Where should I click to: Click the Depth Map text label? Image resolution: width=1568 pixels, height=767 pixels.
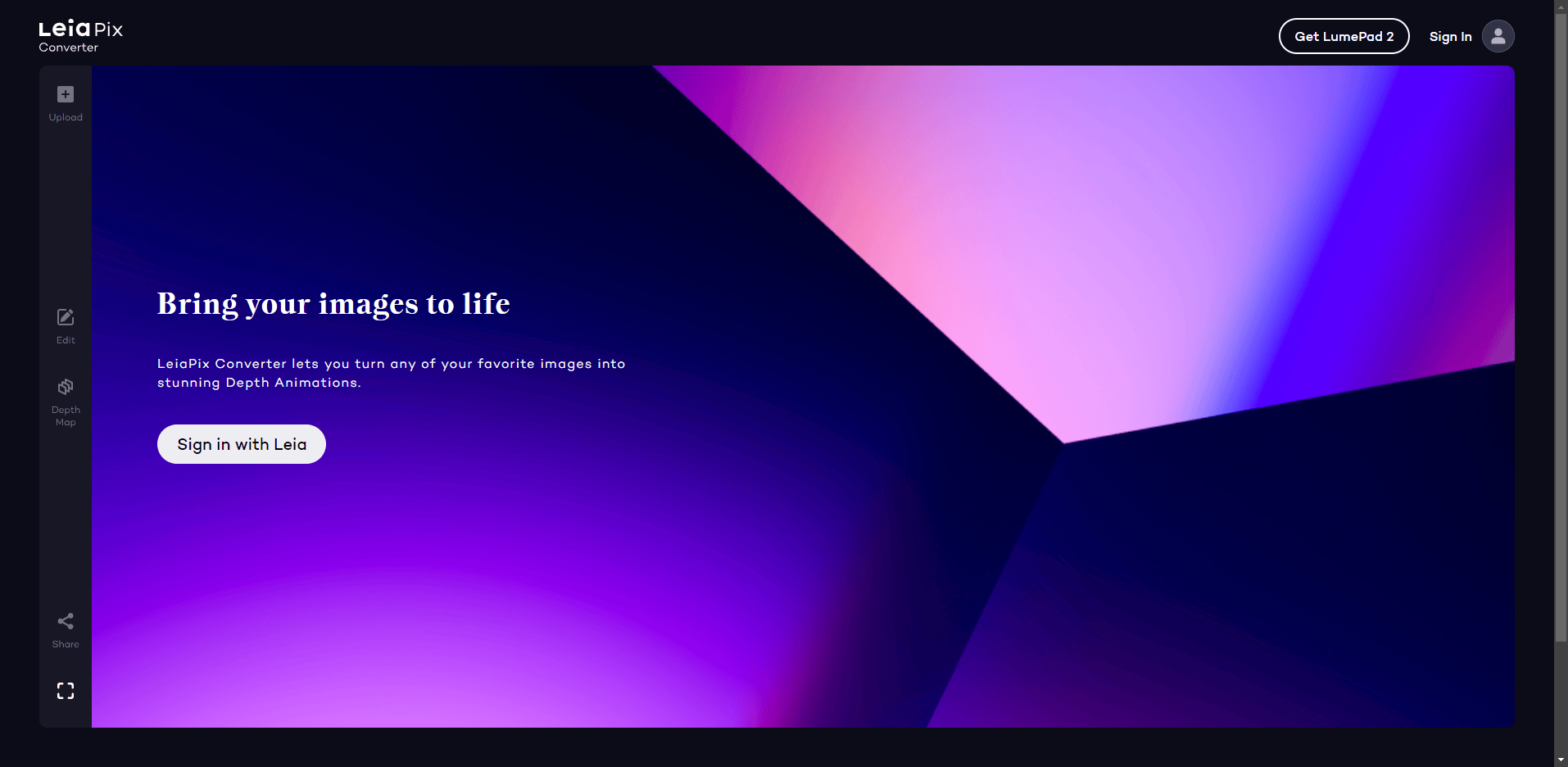(66, 416)
